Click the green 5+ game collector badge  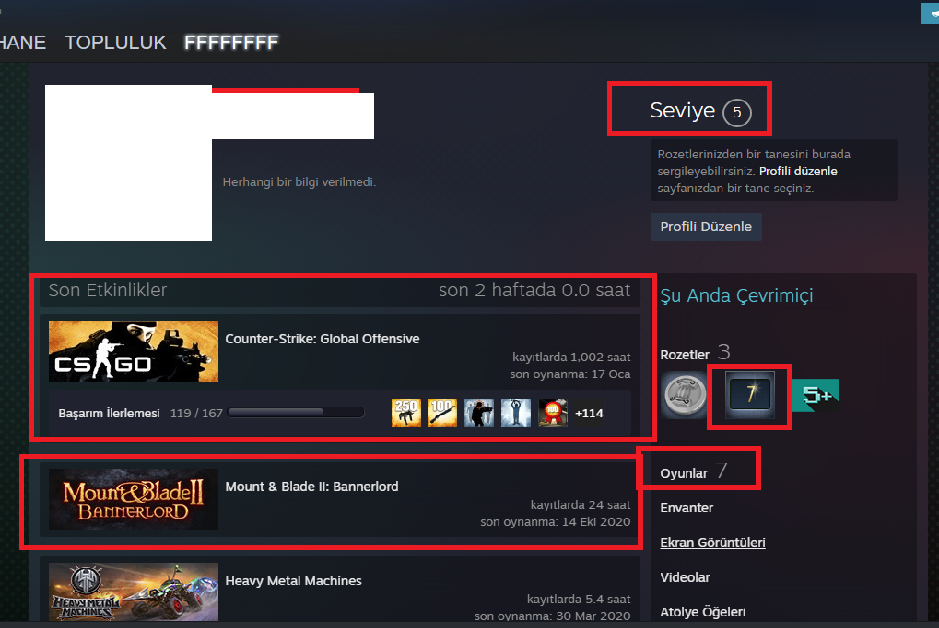tap(816, 395)
